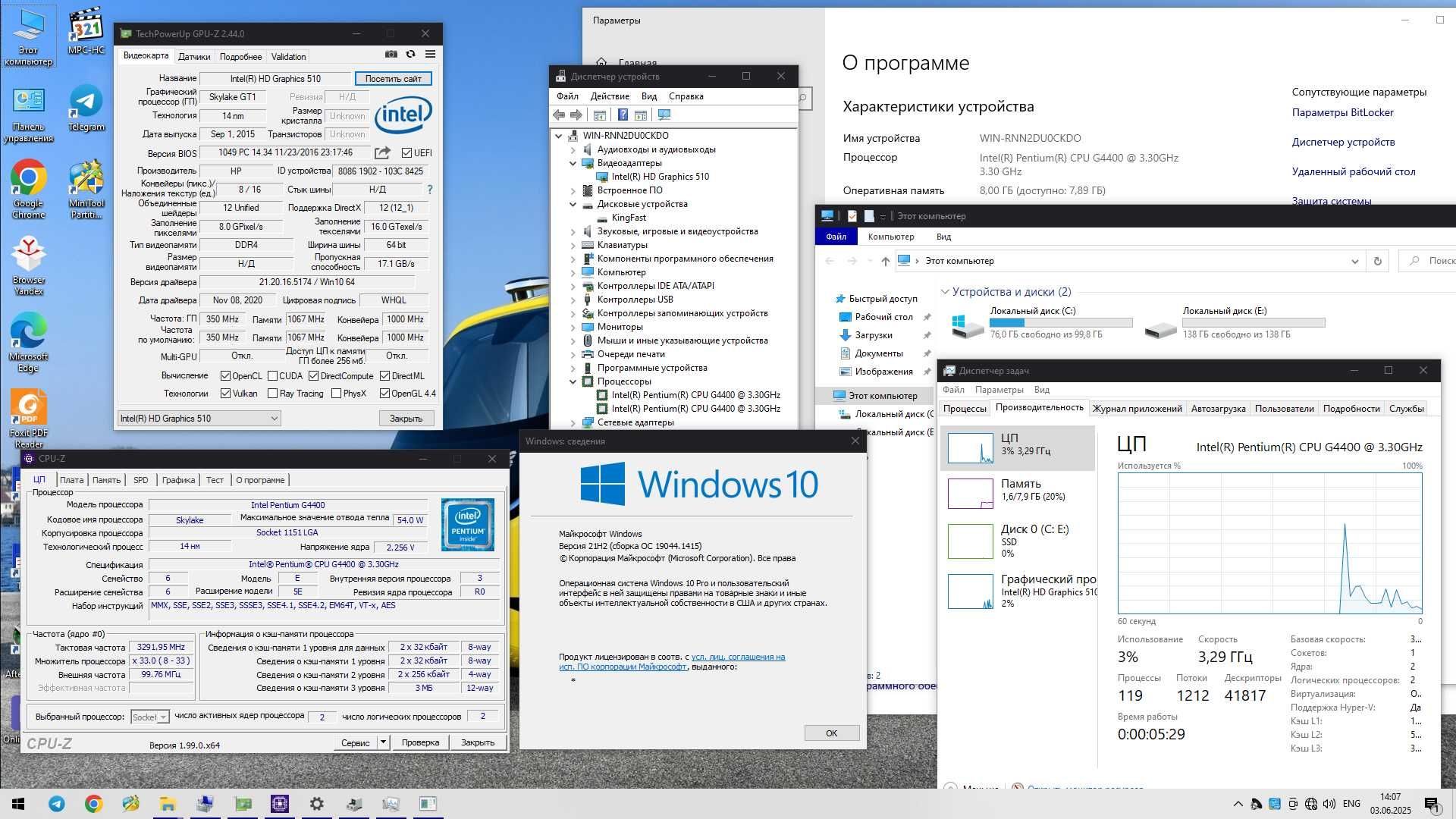This screenshot has width=1456, height=819.
Task: Open the Параметры menu in Task Manager
Action: click(999, 390)
